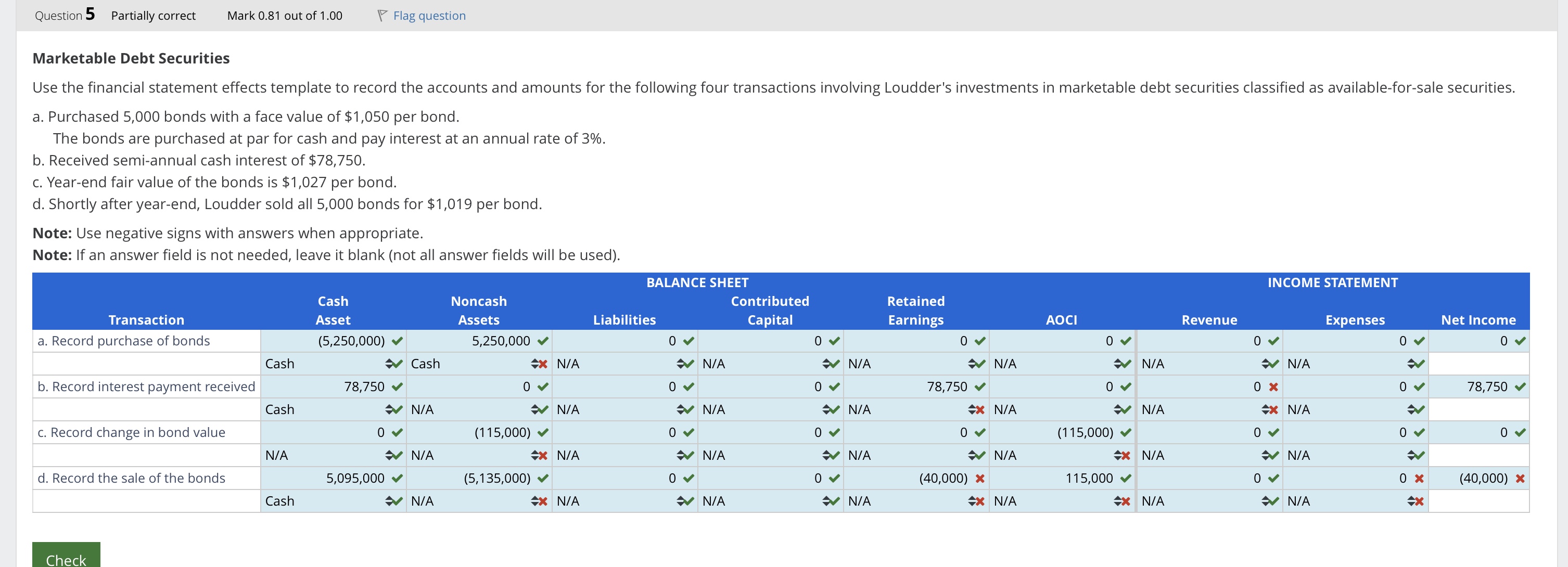Click Flag question link
The width and height of the screenshot is (1568, 567).
429,15
